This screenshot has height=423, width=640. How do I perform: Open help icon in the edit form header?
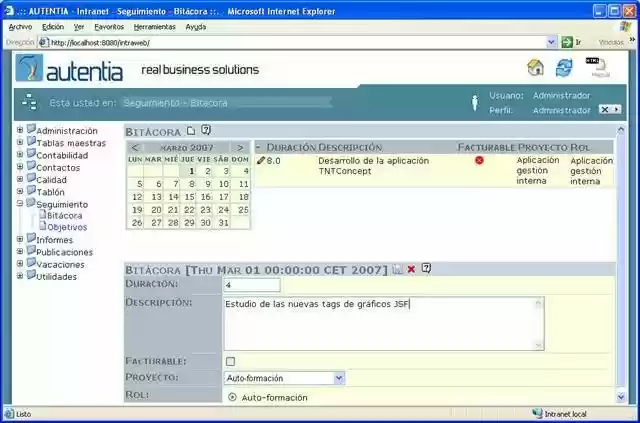[426, 268]
